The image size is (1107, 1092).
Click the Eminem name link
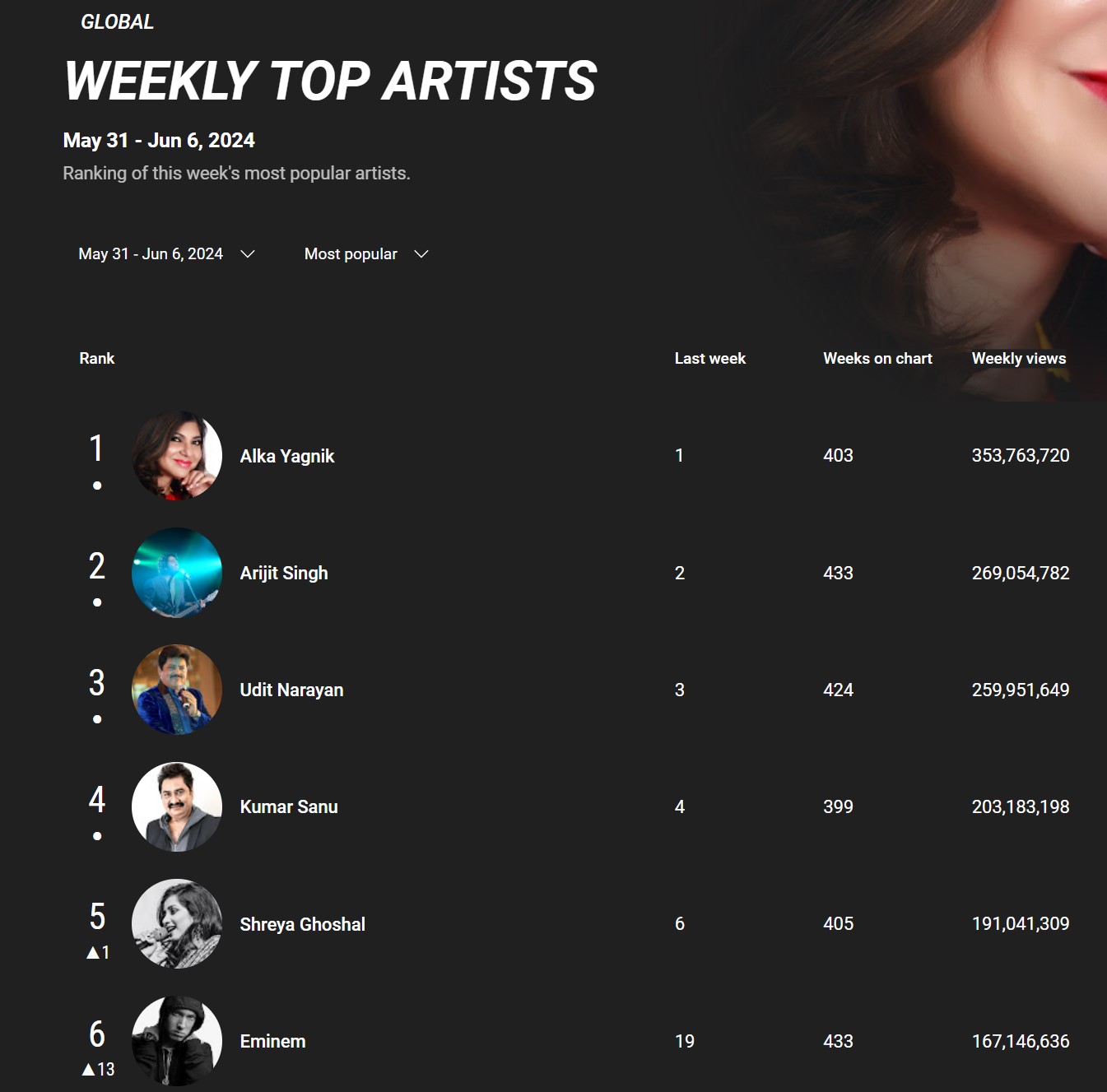coord(272,1041)
